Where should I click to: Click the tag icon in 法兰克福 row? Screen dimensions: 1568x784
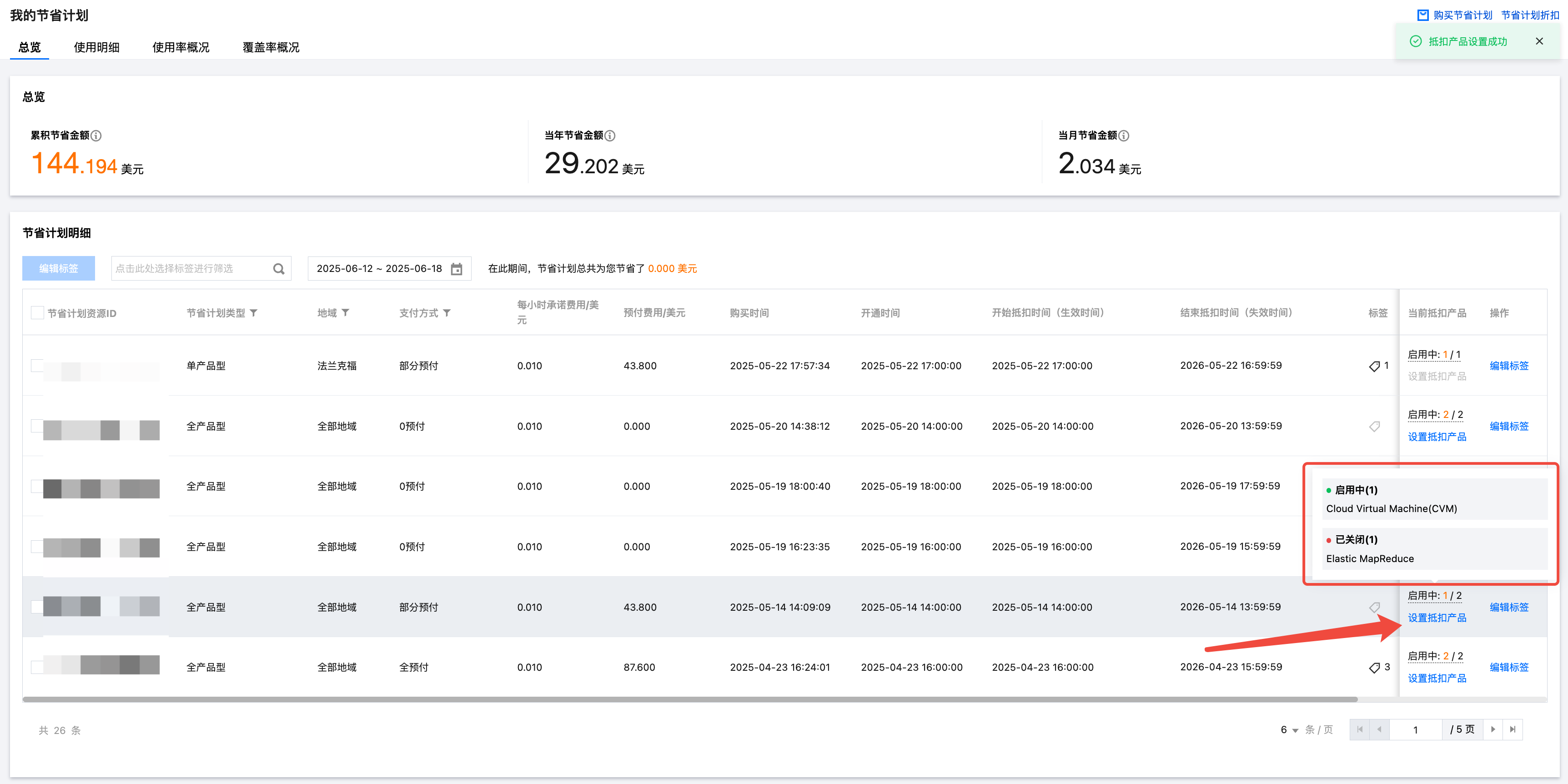[1374, 366]
